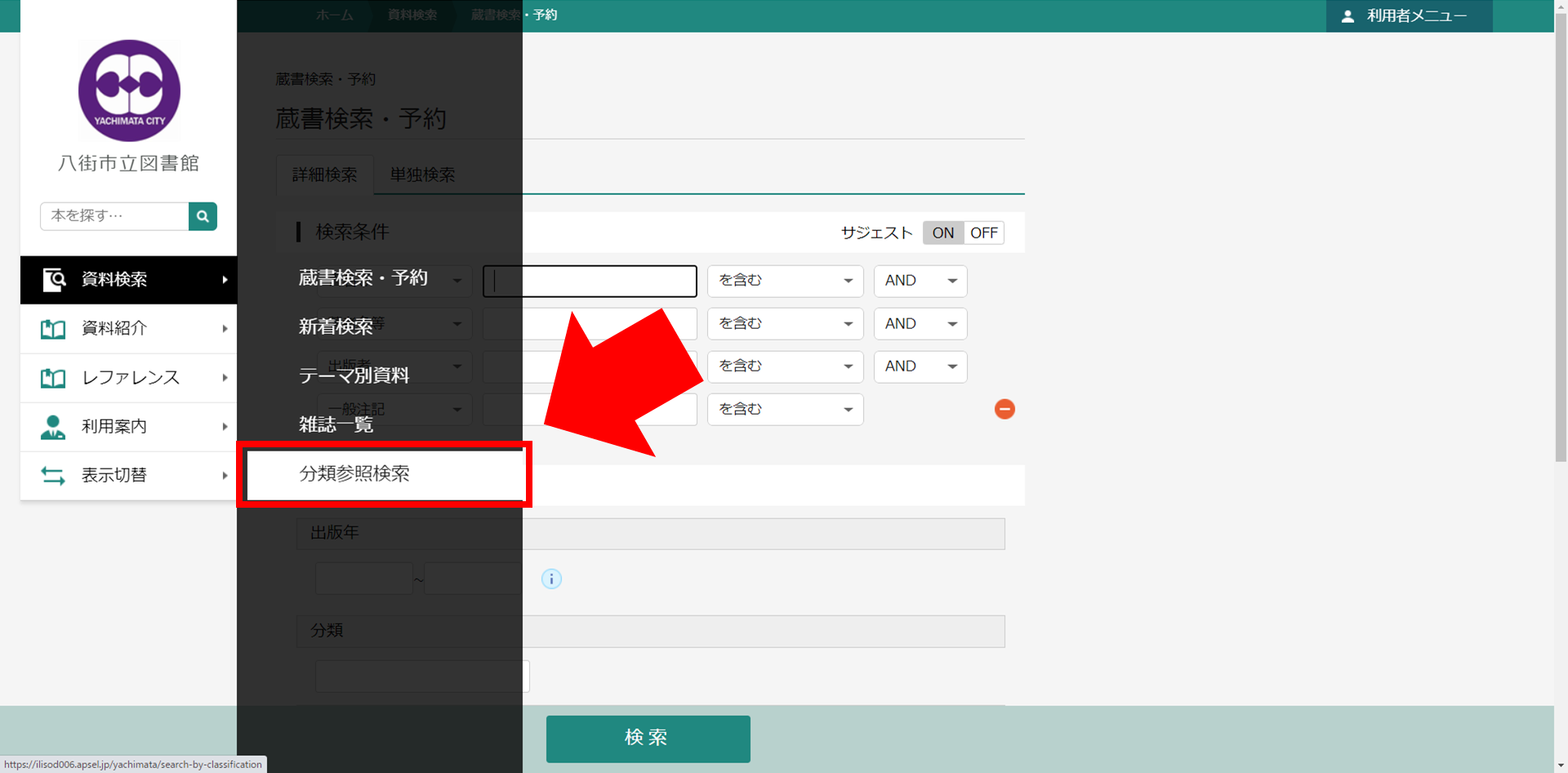
Task: Focus the 出版年 end year field
Action: tap(473, 579)
